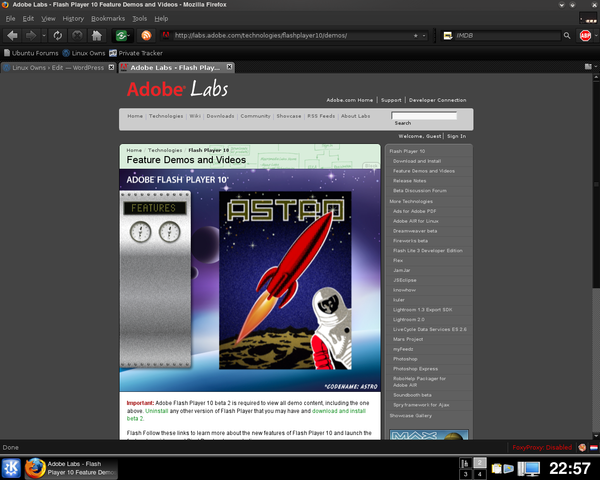Click the Adblock Plus ABP icon
Viewport: 600px width, 480px height.
point(585,36)
